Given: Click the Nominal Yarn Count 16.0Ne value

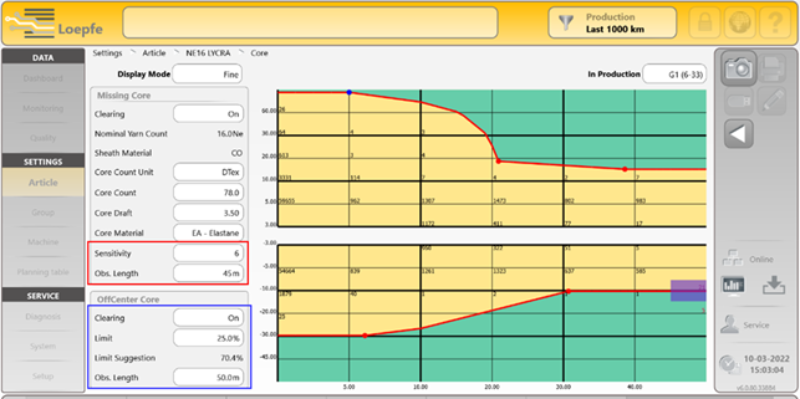Looking at the screenshot, I should tap(230, 134).
